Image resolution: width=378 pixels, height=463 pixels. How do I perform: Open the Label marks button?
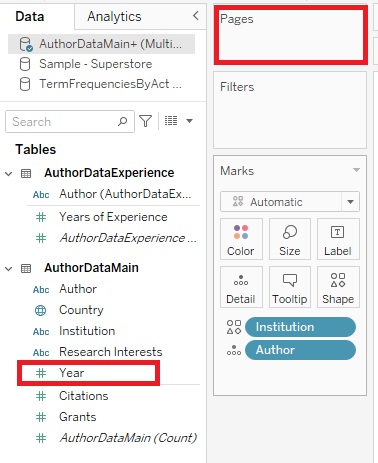coord(338,239)
